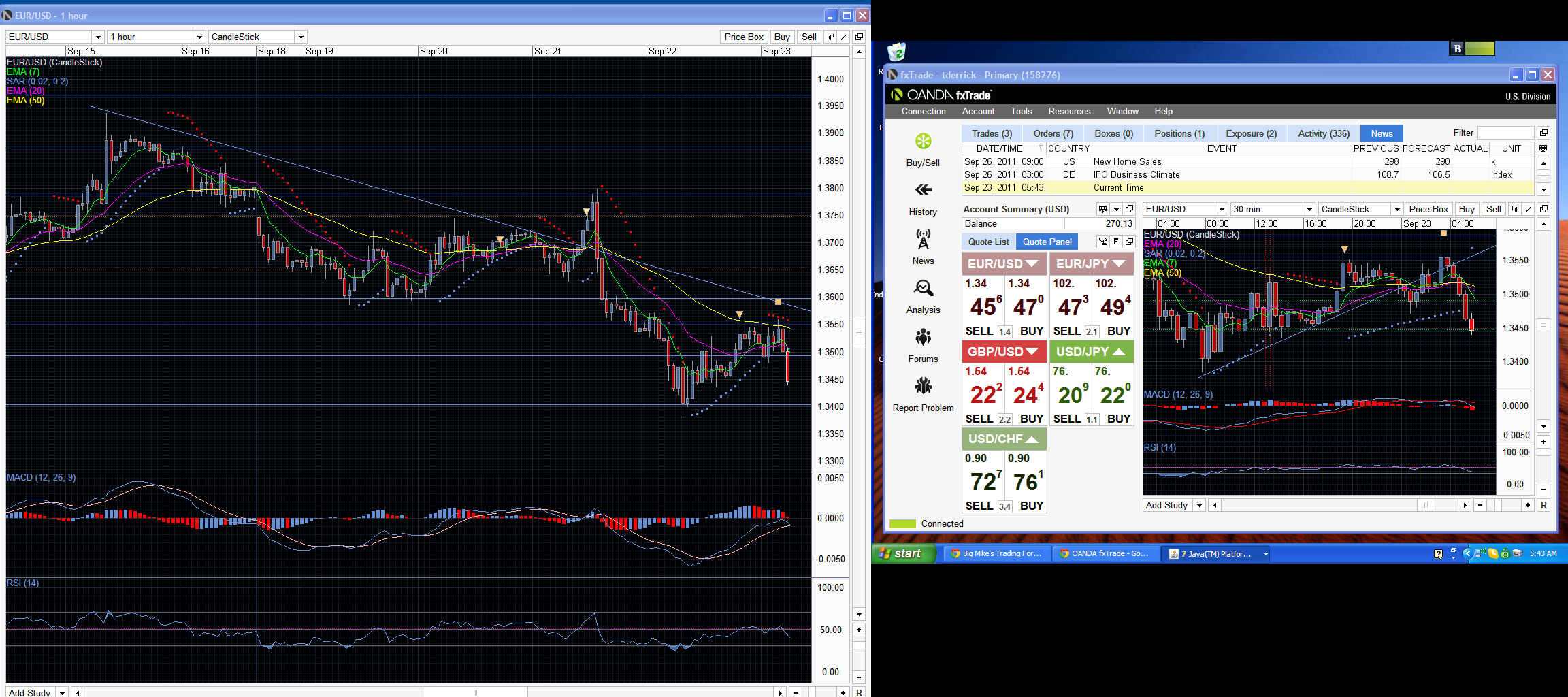The width and height of the screenshot is (1568, 697).
Task: Switch to the Quote List tab
Action: pyautogui.click(x=989, y=242)
